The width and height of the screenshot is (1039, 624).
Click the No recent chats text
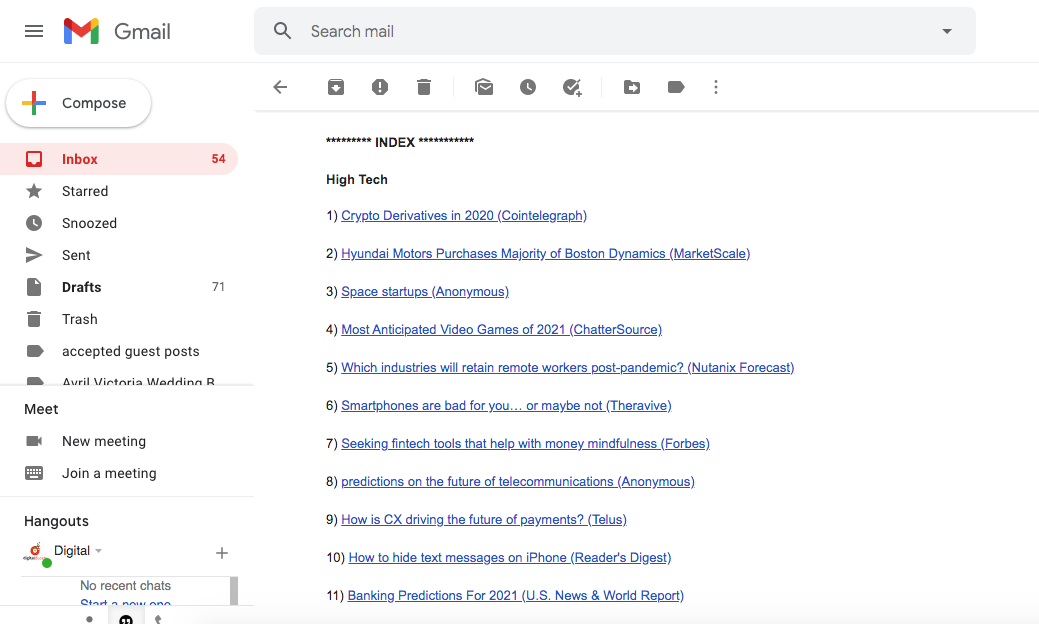(125, 586)
